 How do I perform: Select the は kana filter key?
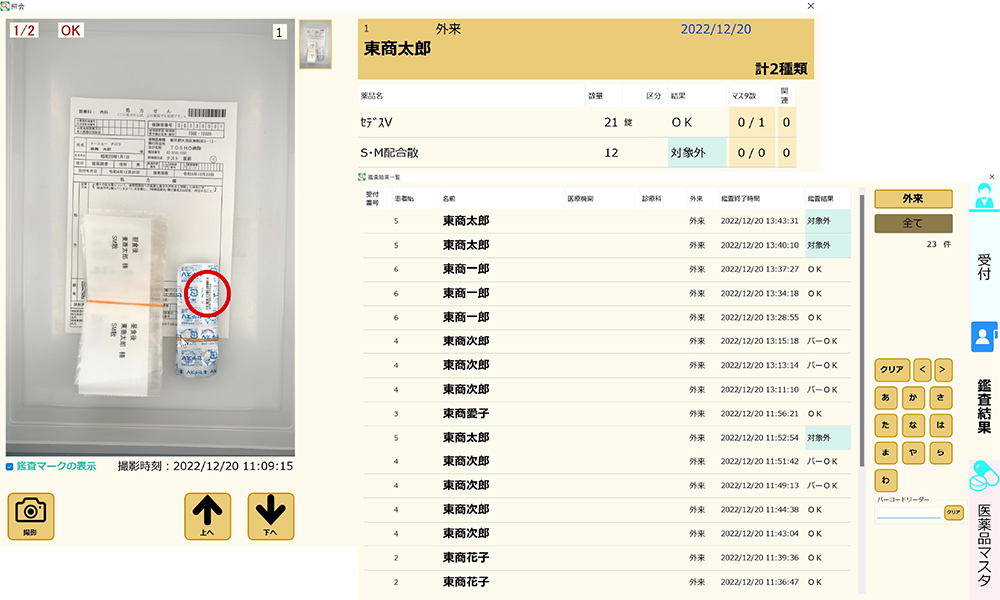click(941, 425)
